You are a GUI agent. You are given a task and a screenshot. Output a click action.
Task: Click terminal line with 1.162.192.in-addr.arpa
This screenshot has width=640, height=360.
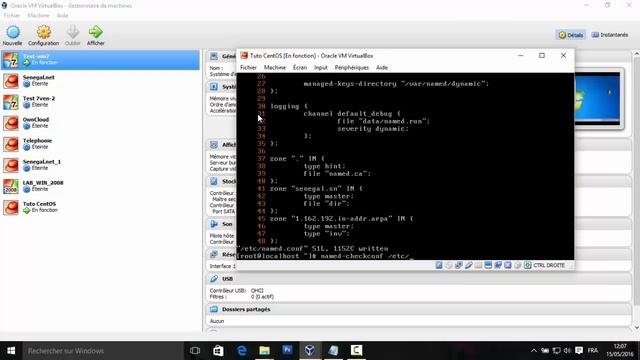tap(341, 219)
